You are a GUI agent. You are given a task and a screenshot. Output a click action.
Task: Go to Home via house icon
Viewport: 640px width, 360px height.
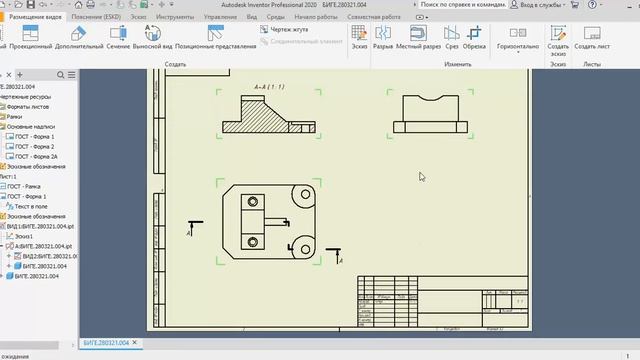[x=78, y=5]
